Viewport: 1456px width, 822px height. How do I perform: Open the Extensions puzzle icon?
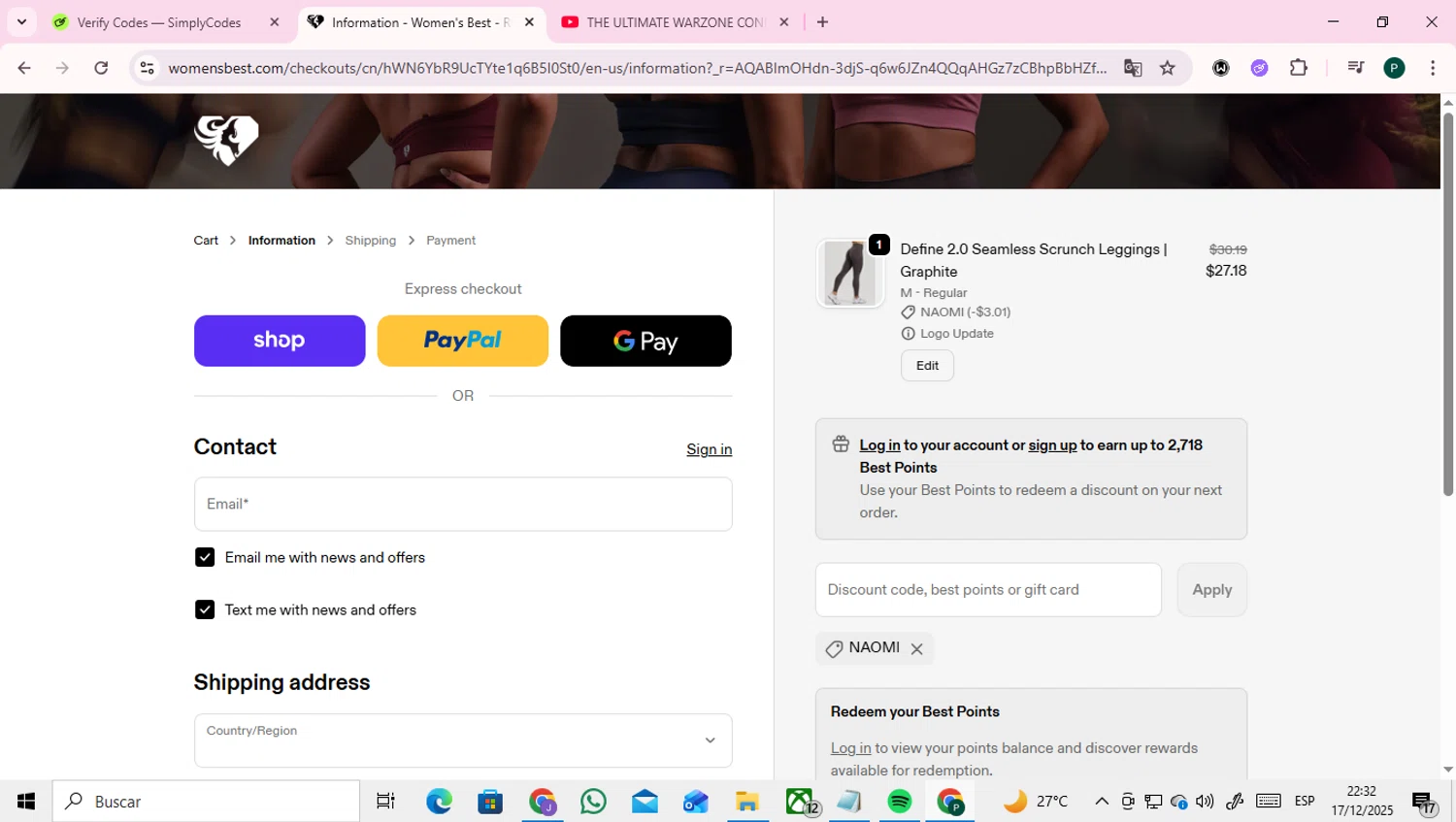pyautogui.click(x=1299, y=68)
